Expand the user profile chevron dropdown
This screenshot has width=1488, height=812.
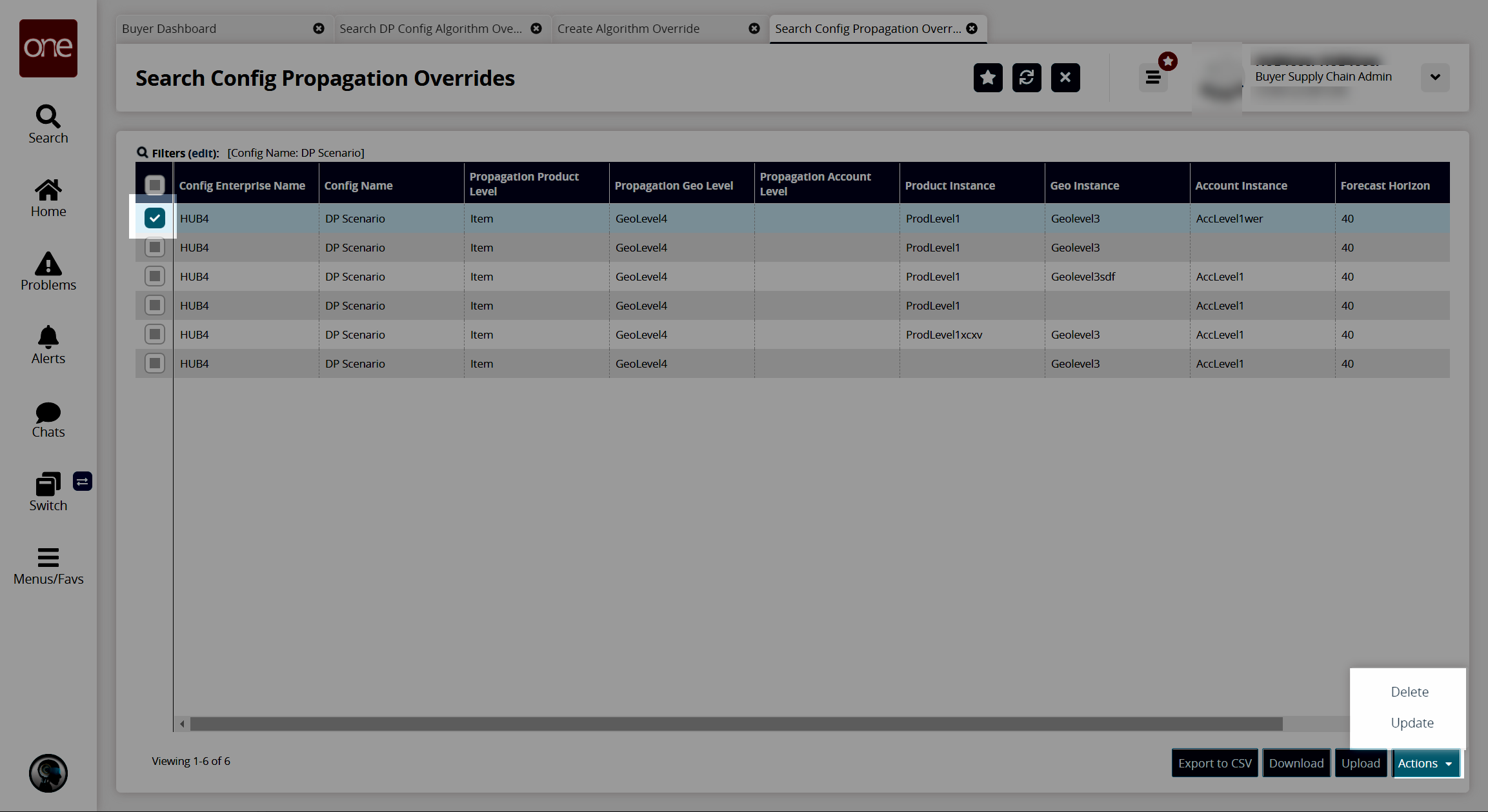point(1434,77)
